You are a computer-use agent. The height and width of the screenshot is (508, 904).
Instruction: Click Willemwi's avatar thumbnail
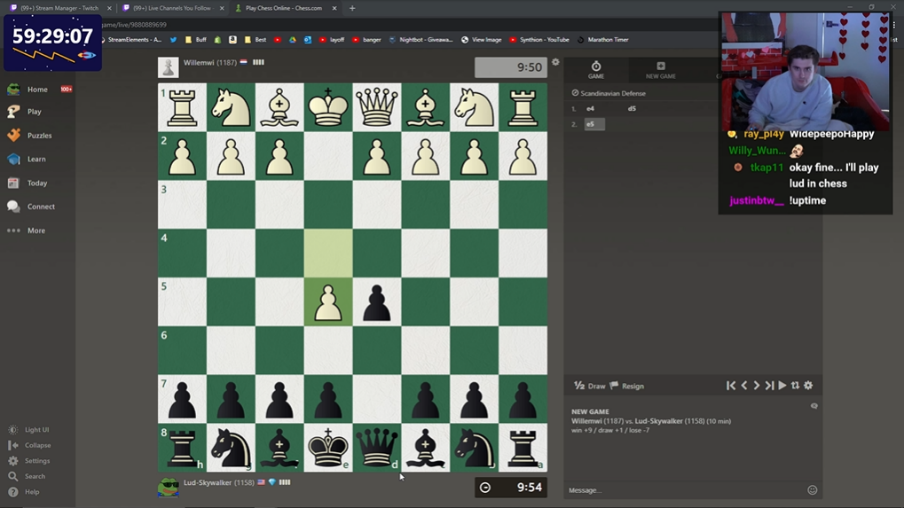point(168,67)
